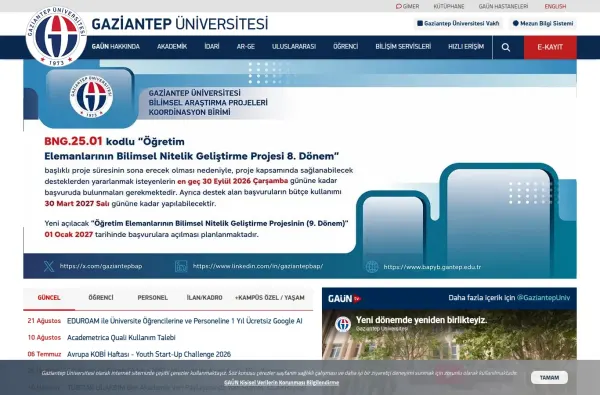Select the GÜNCEL news tab

[49, 298]
